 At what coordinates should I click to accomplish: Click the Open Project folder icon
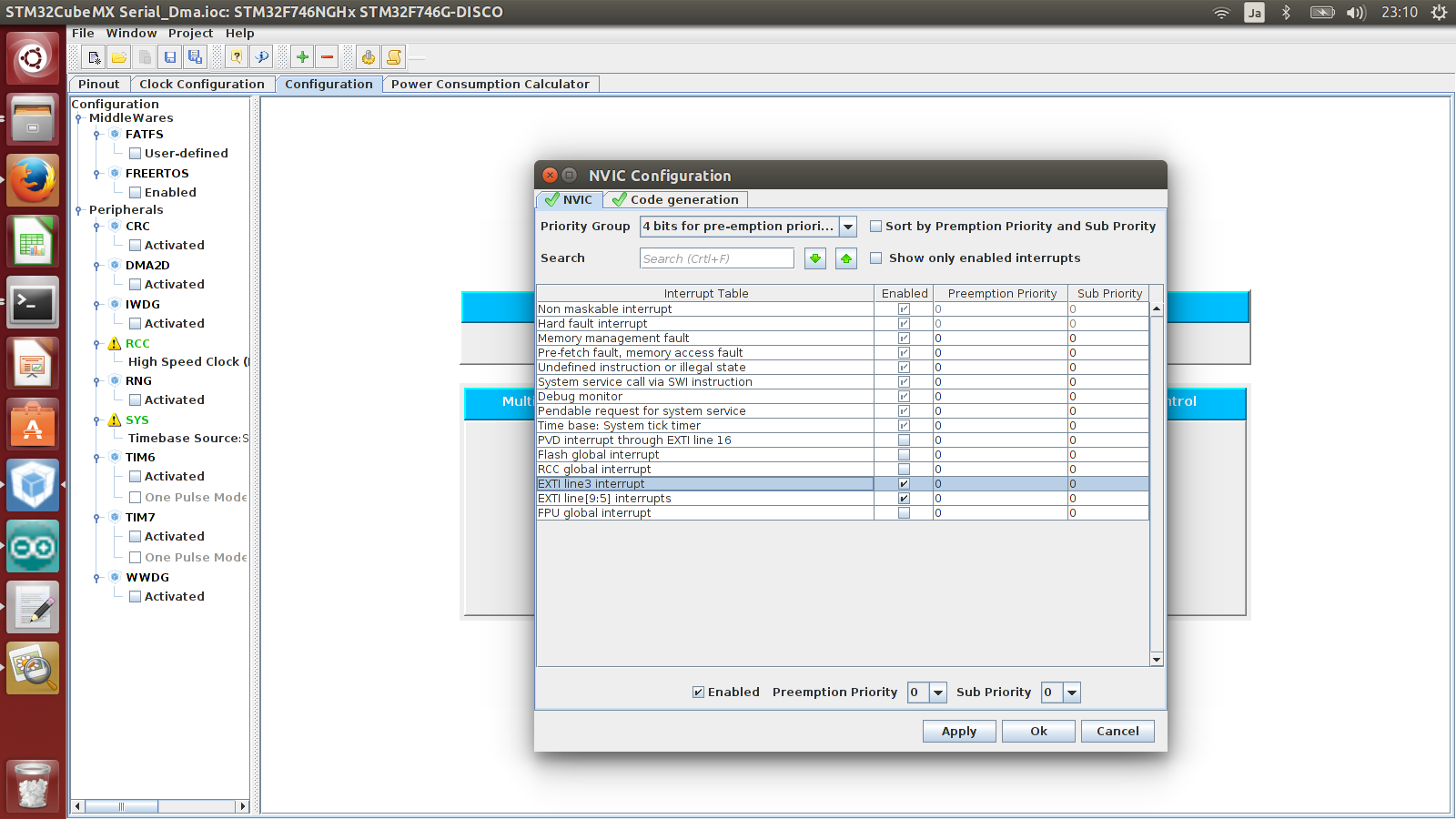point(119,57)
